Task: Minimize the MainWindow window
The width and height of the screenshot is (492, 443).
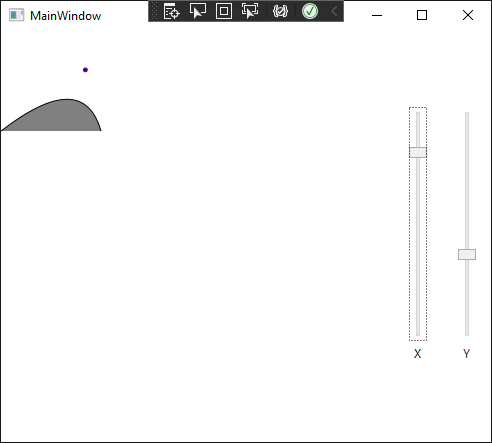Action: click(377, 15)
